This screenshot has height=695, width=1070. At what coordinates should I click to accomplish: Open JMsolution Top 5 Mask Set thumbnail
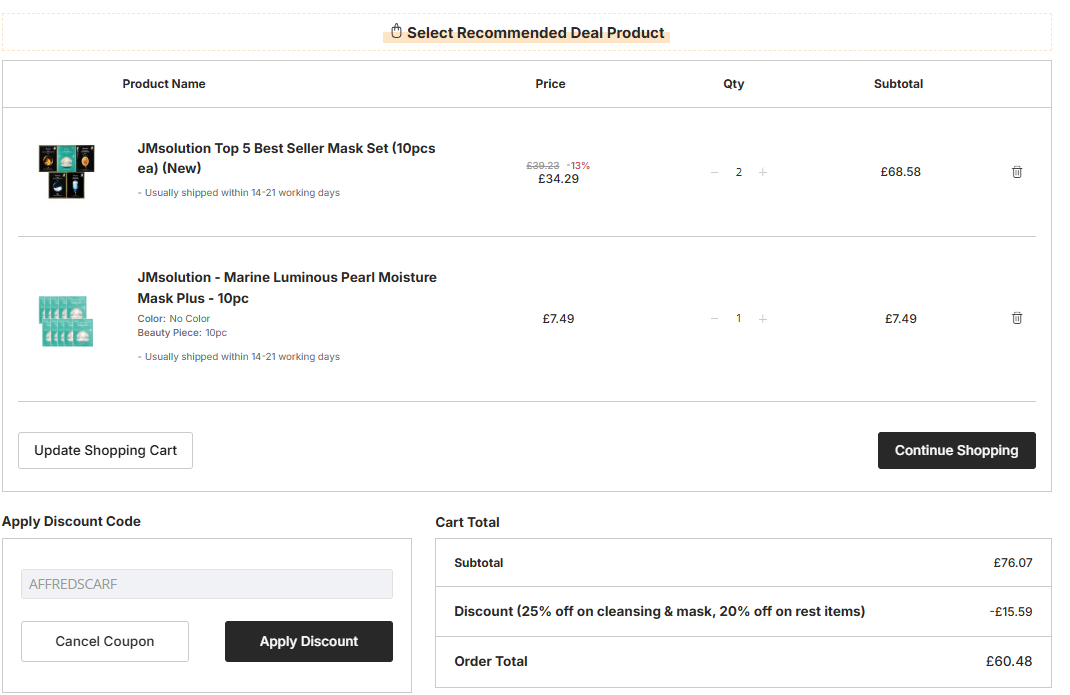(66, 171)
